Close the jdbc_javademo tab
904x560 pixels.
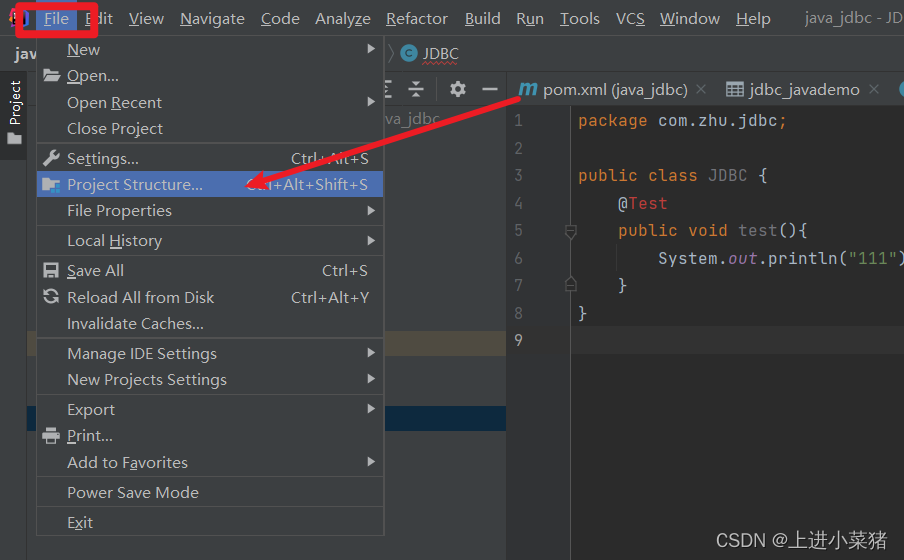pos(874,89)
